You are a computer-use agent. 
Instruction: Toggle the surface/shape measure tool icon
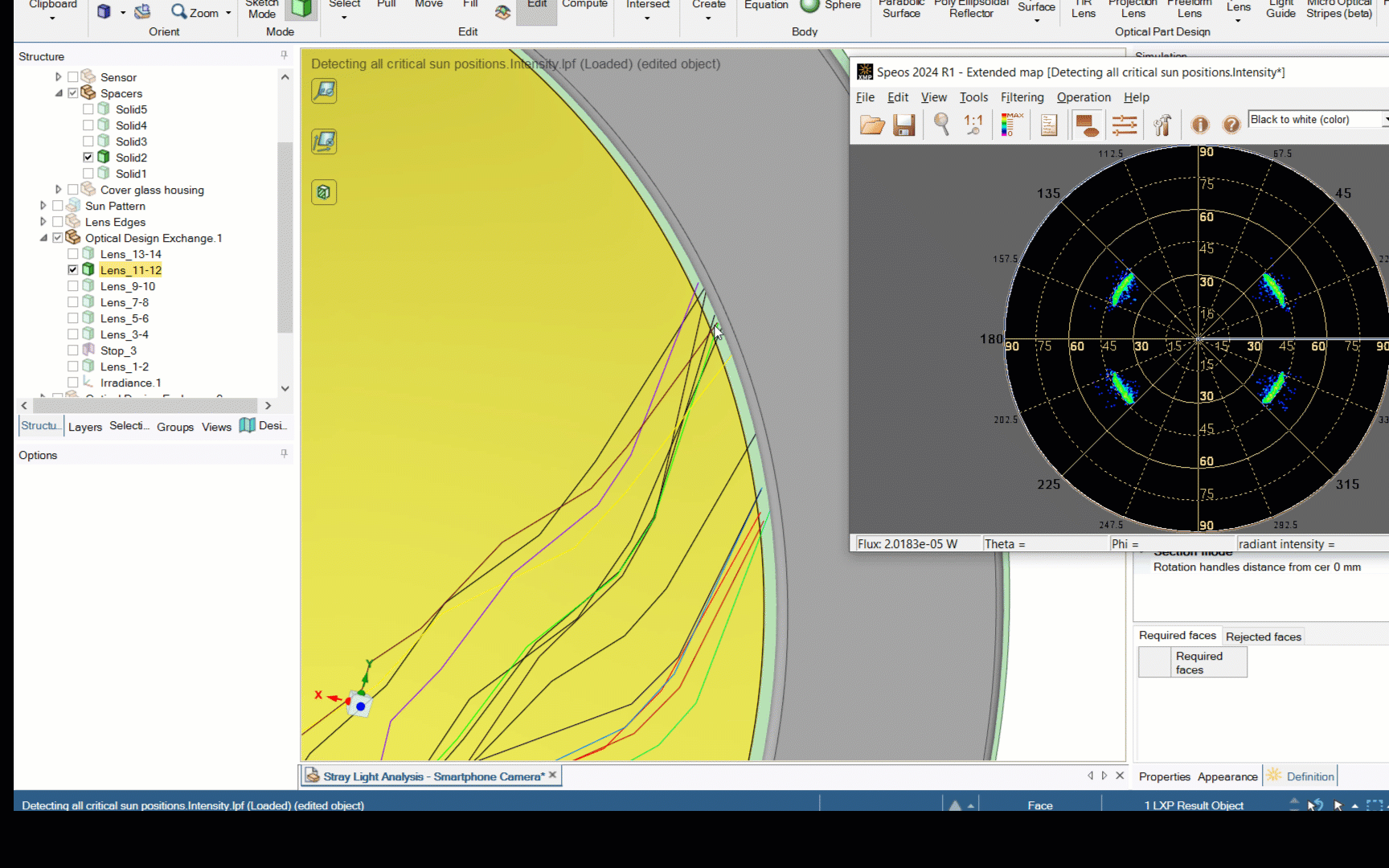point(1087,125)
